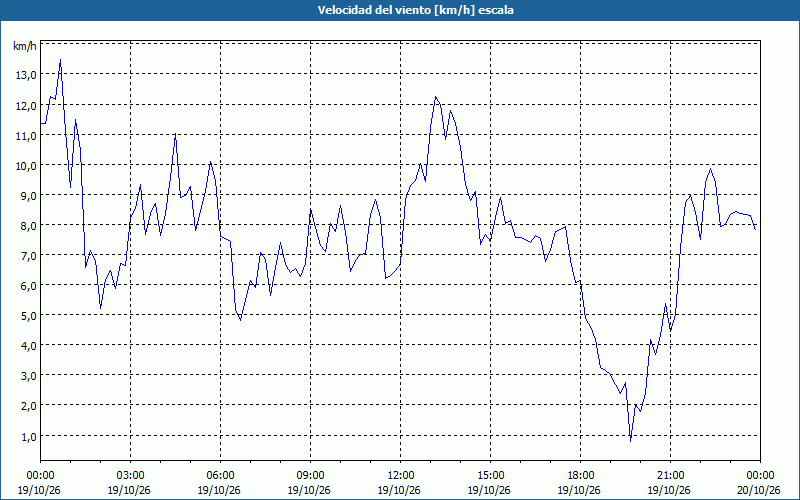This screenshot has width=800, height=500.
Task: Pick the 18:00 time label
Action: pos(580,476)
